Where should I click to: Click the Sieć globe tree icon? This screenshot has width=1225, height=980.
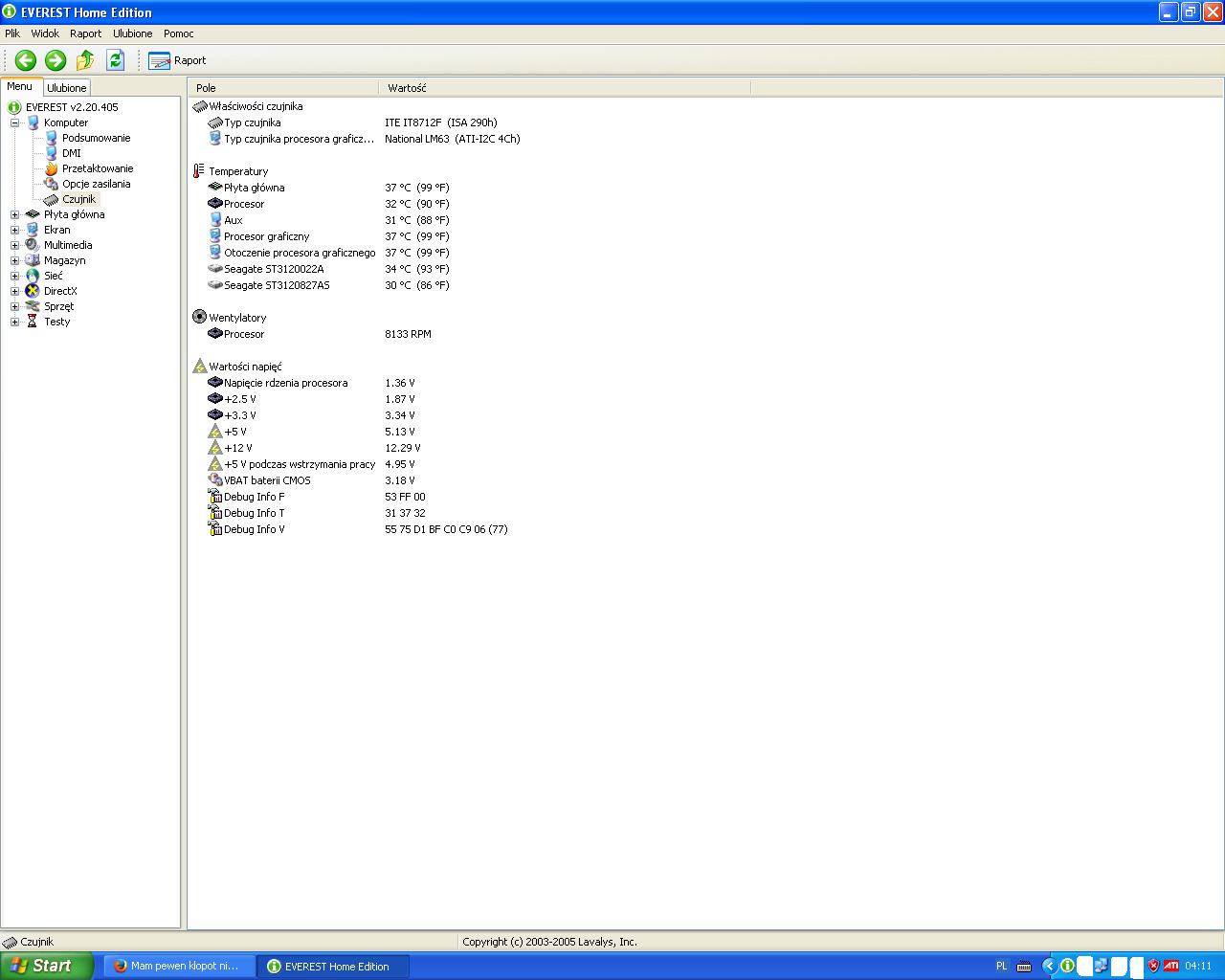click(33, 276)
